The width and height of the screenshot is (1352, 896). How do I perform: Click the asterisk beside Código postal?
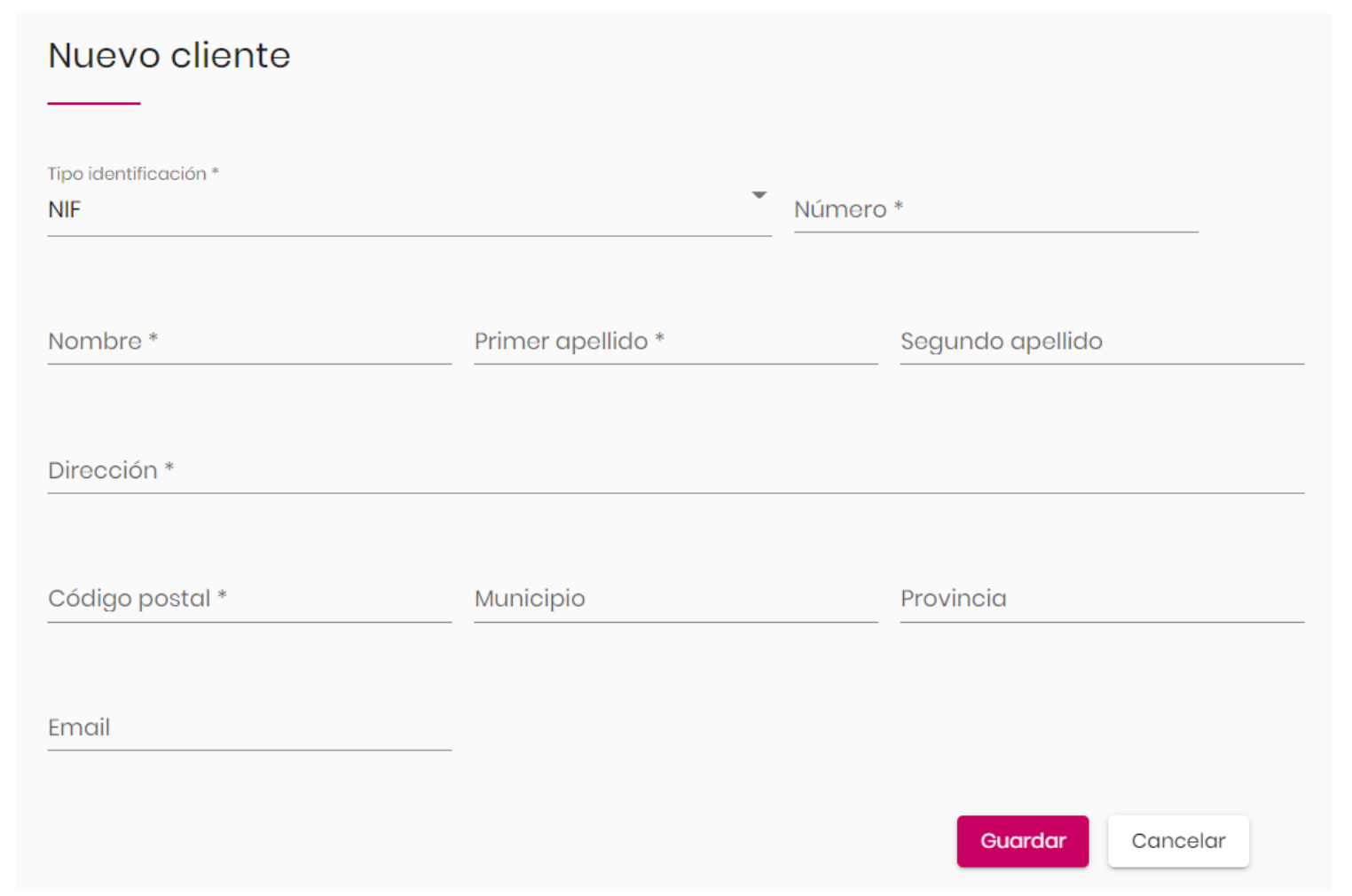pyautogui.click(x=222, y=595)
